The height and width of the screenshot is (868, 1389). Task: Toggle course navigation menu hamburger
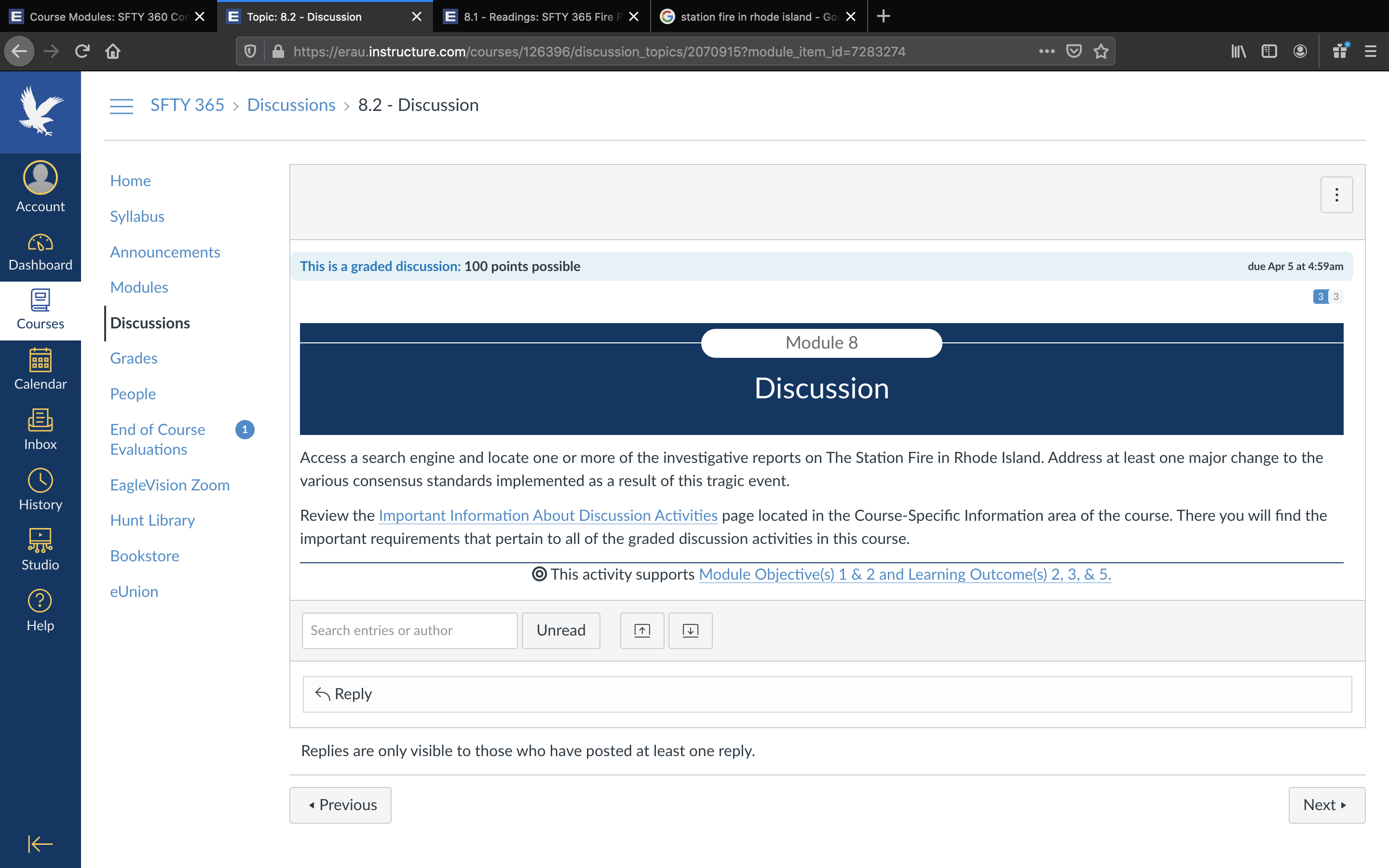click(x=121, y=106)
